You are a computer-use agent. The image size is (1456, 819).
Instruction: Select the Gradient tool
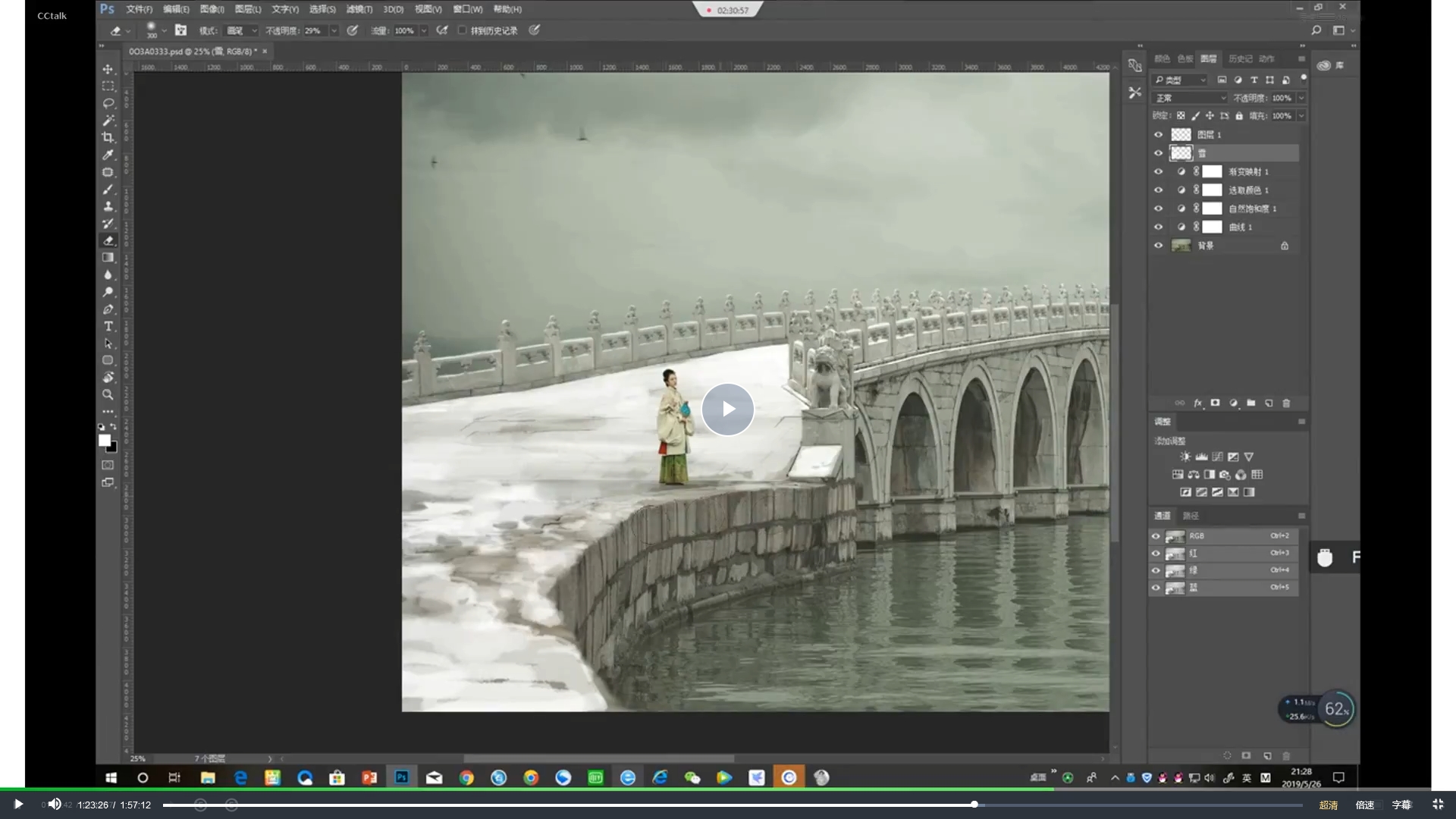point(108,258)
